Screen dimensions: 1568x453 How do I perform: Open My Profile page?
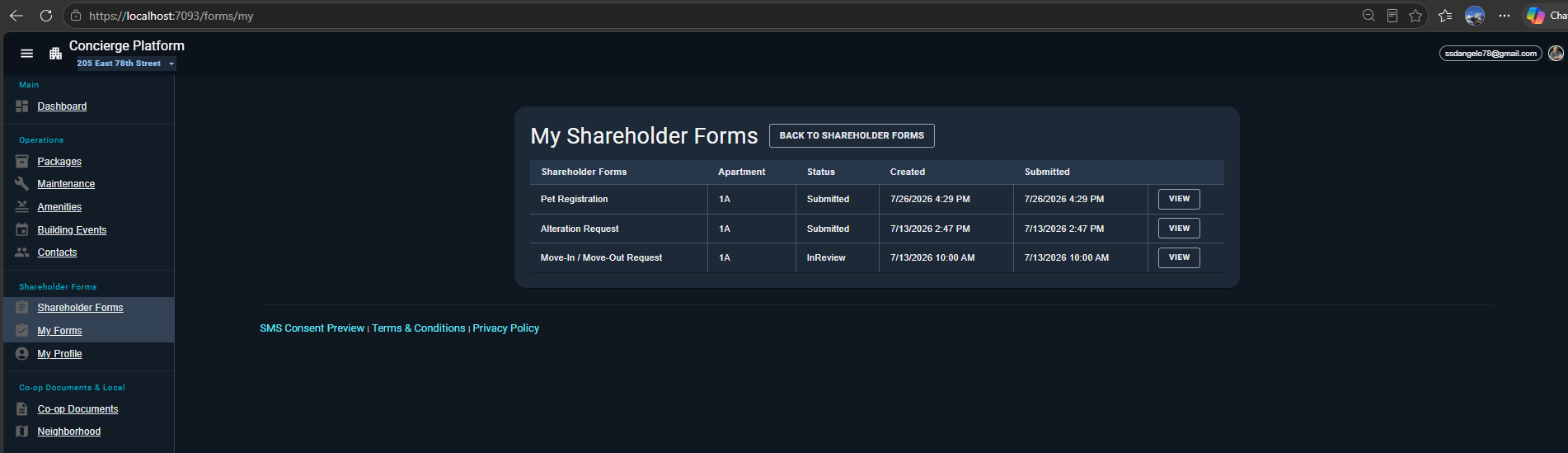point(59,354)
